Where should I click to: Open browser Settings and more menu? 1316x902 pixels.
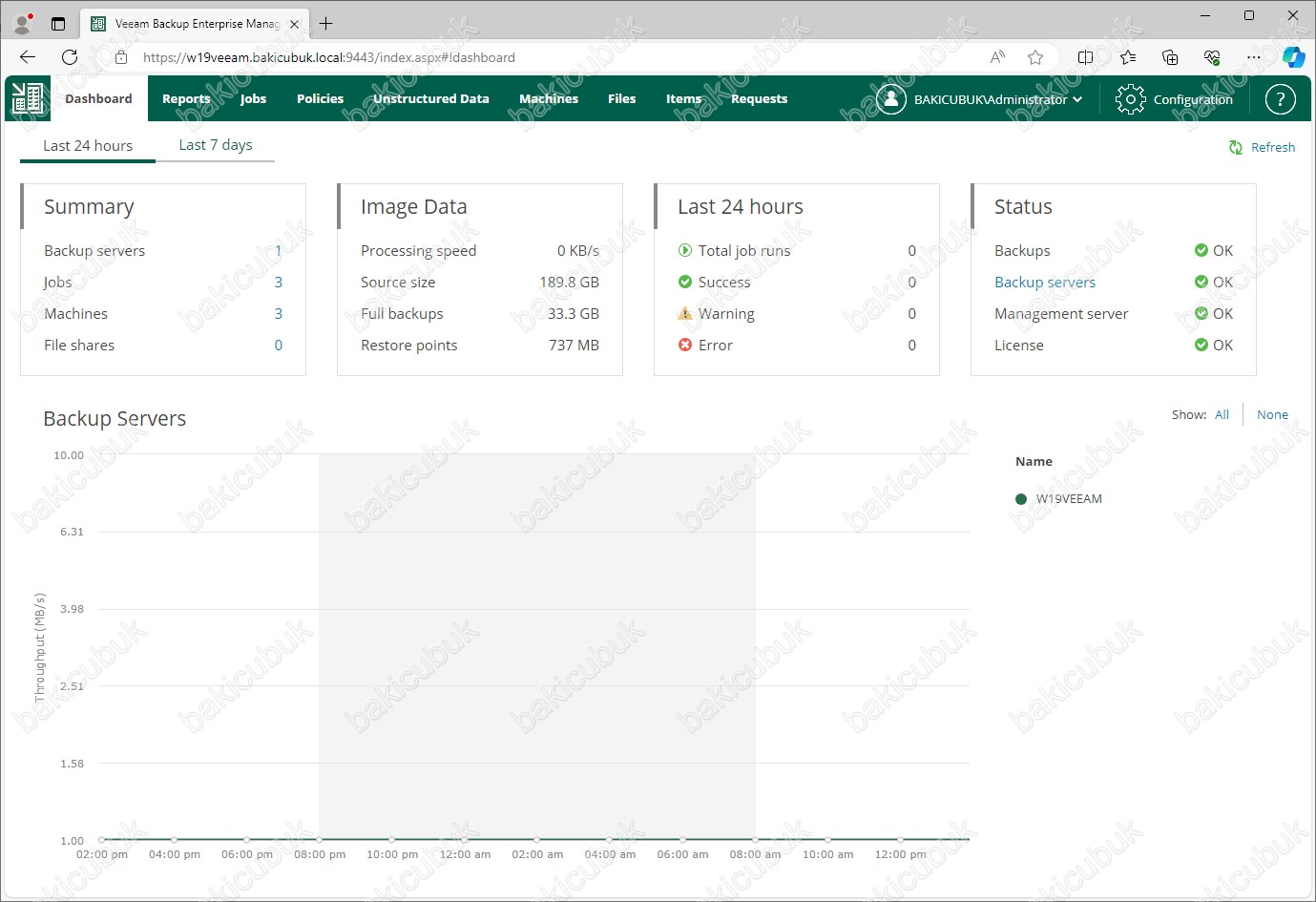(1254, 57)
